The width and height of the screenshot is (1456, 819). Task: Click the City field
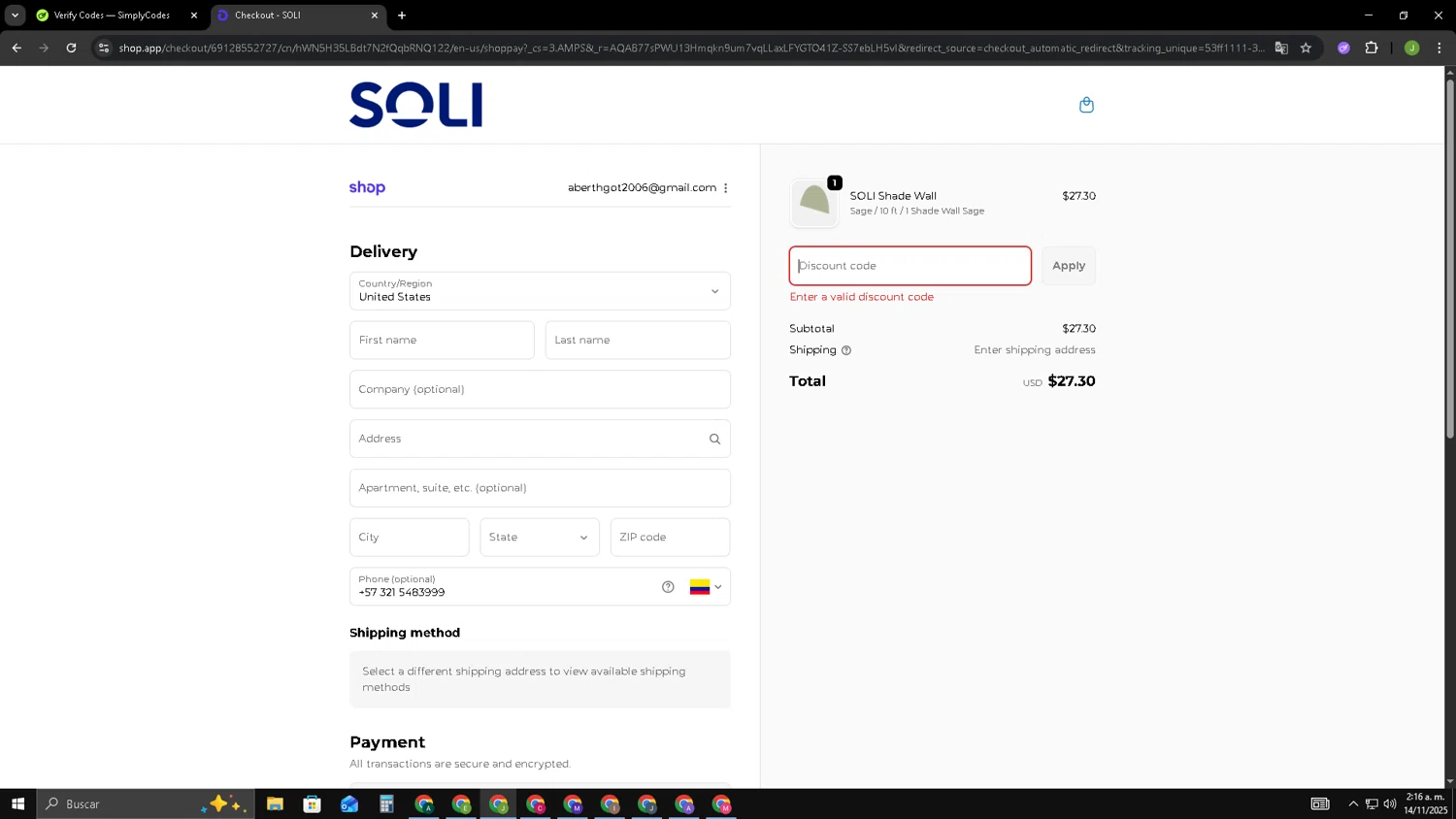coord(409,538)
